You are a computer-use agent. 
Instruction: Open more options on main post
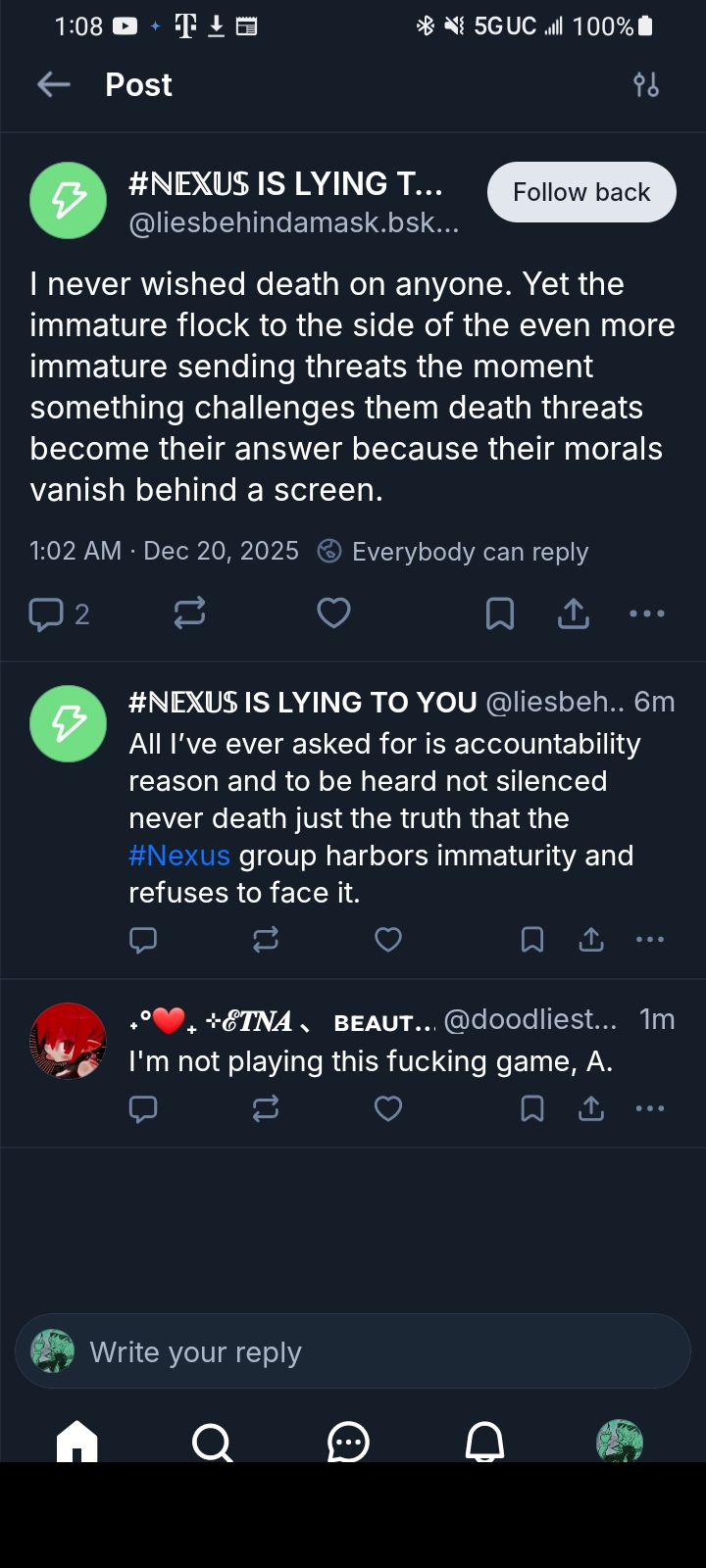(647, 613)
